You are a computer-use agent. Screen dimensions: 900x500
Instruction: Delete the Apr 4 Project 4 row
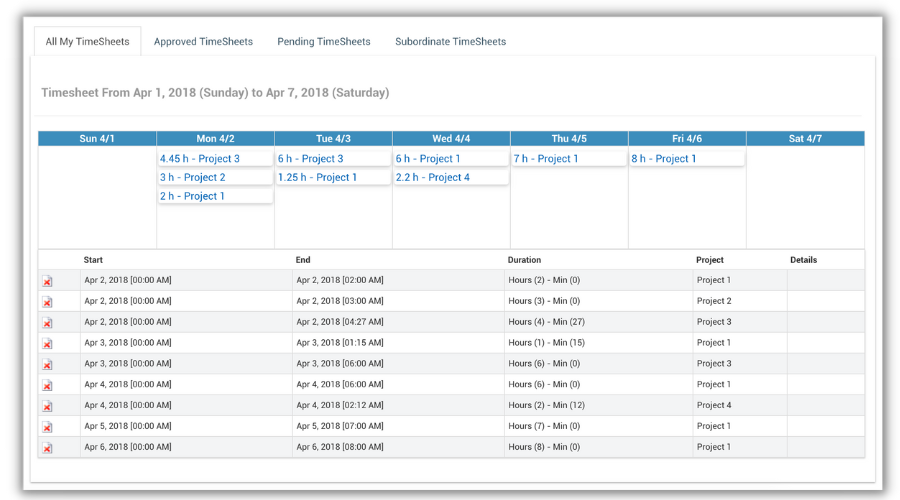tap(47, 406)
